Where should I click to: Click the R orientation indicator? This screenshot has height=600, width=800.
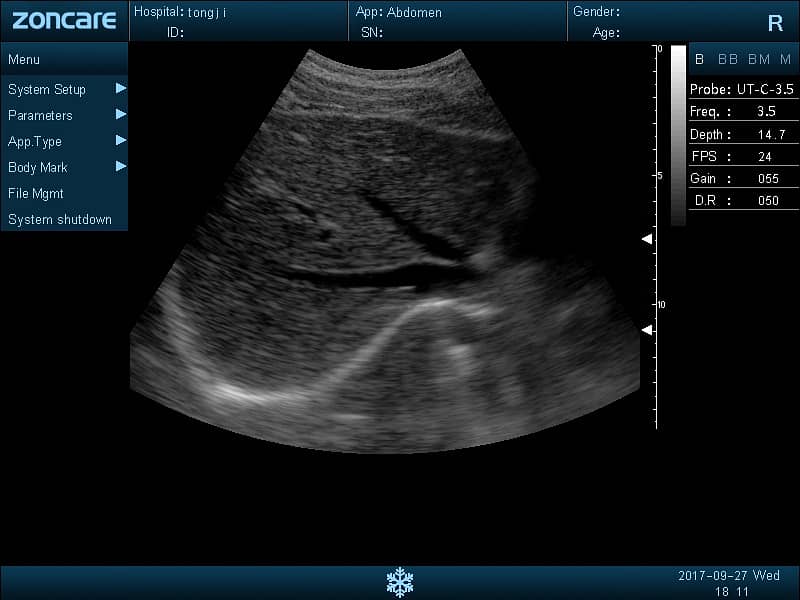coord(775,23)
